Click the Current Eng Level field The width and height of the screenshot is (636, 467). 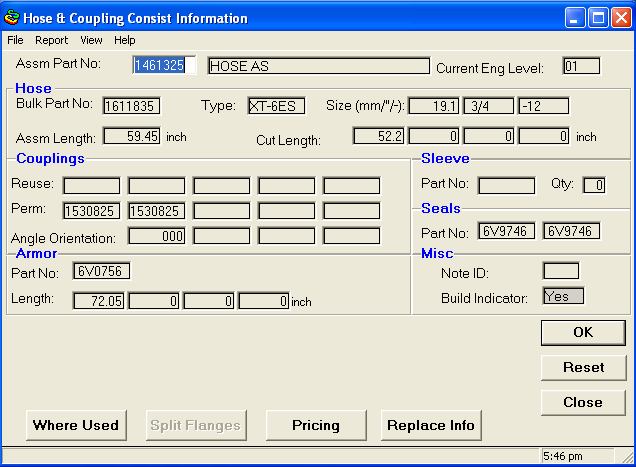[580, 66]
